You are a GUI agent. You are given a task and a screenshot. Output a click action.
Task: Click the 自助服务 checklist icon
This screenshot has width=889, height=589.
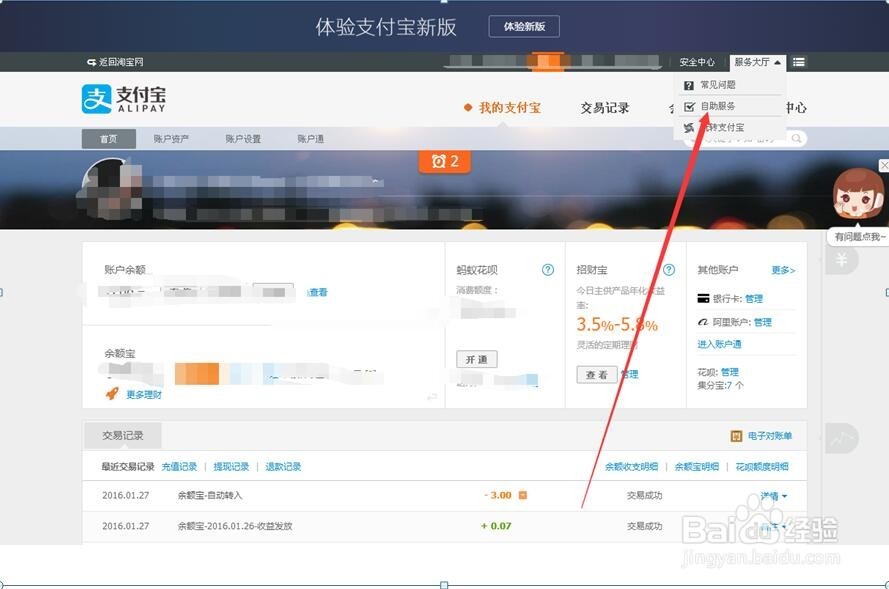point(689,107)
